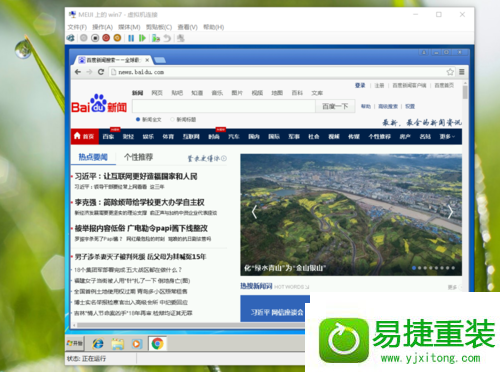Open the 体育 navbar section
The image size is (500, 372).
coord(168,136)
